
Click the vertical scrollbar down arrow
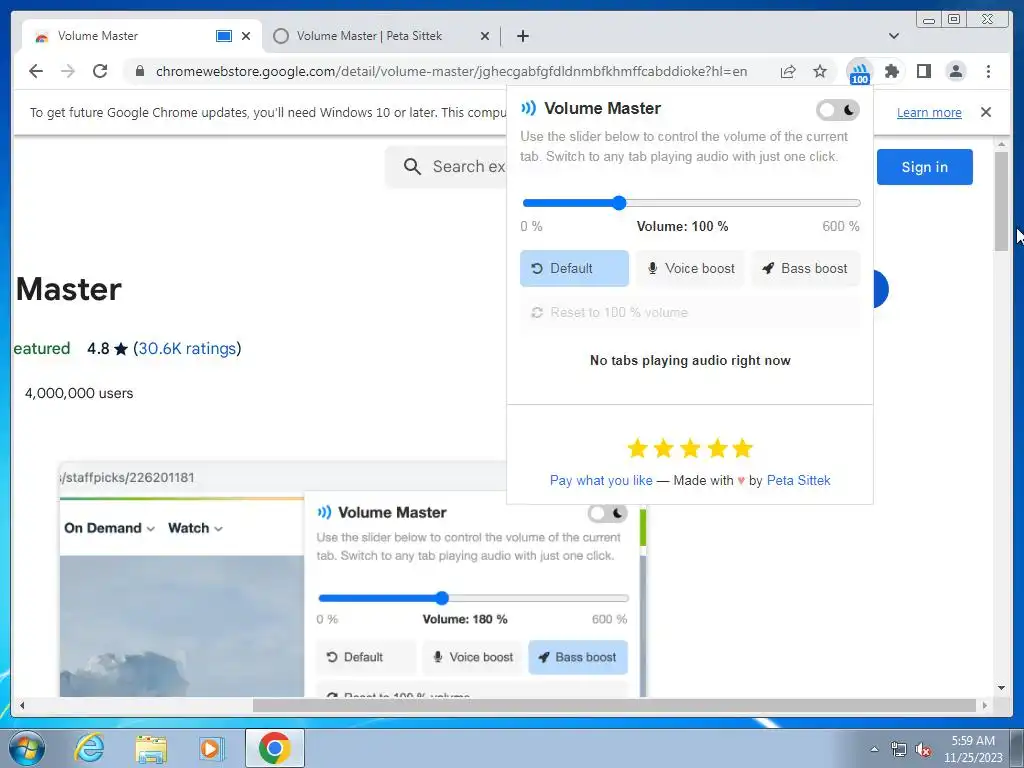(1001, 688)
